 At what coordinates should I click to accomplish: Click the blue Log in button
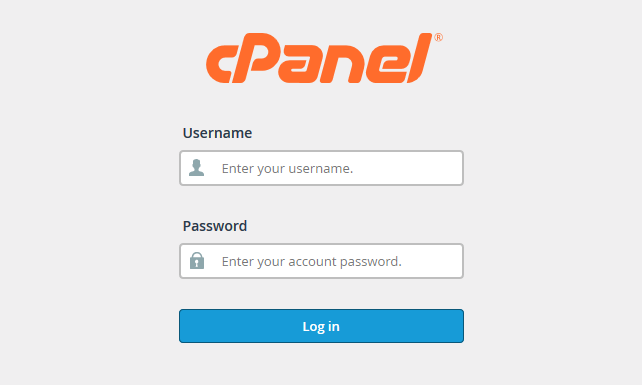coord(321,326)
